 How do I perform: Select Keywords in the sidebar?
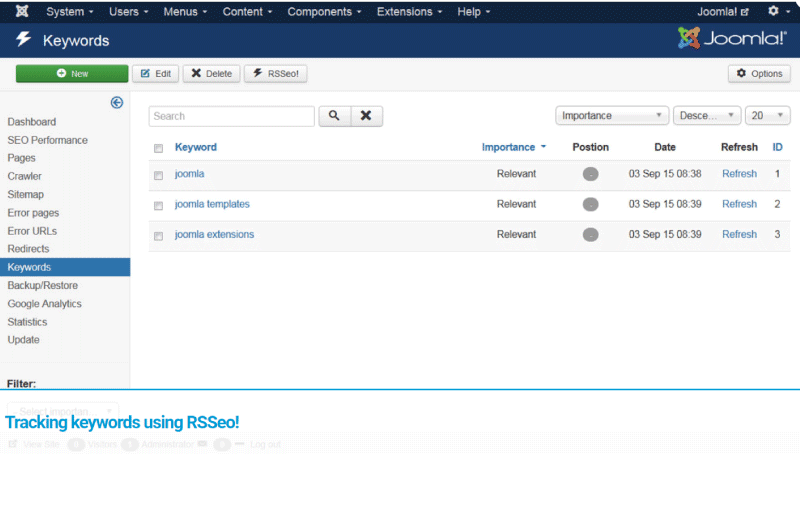[x=65, y=267]
